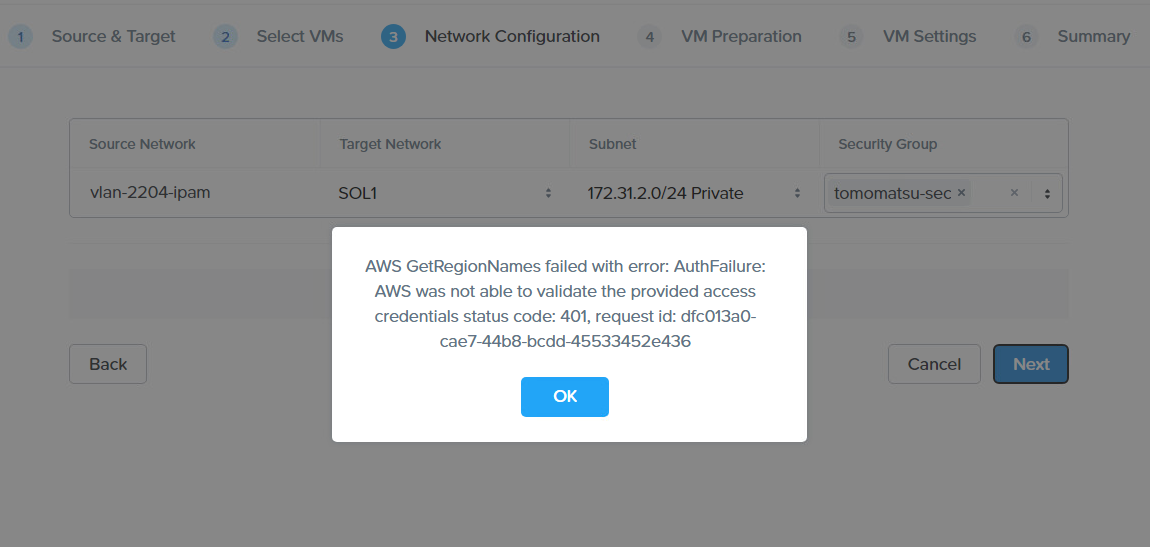
Task: Open the VM Settings step
Action: 929,37
